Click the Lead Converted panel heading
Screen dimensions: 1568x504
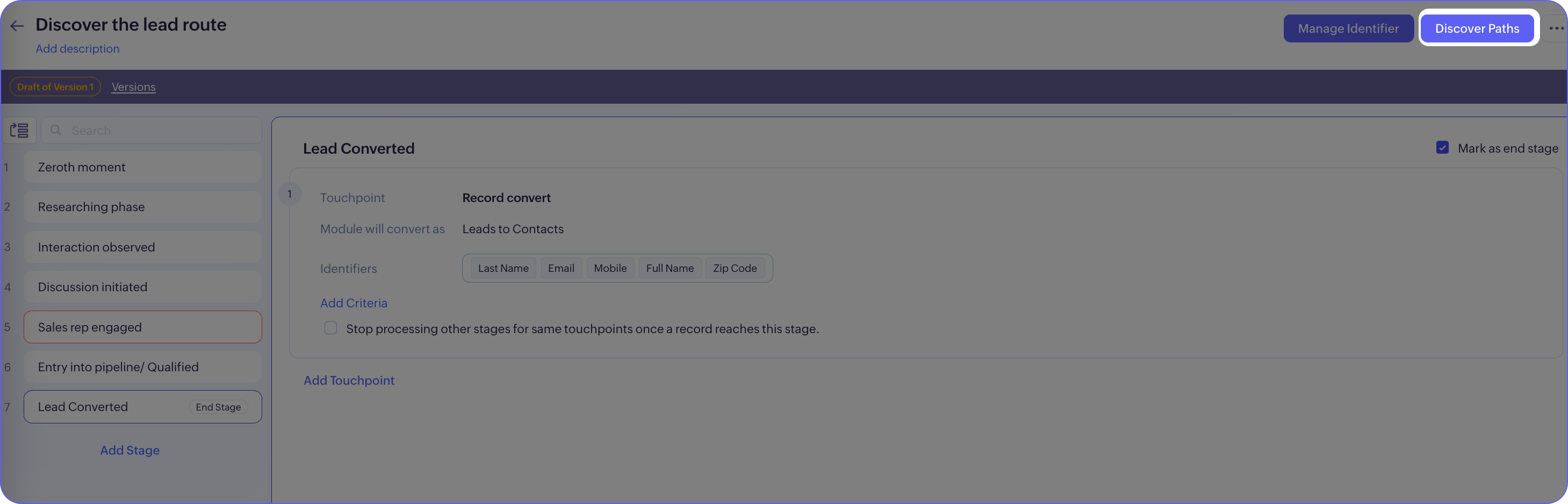coord(358,148)
